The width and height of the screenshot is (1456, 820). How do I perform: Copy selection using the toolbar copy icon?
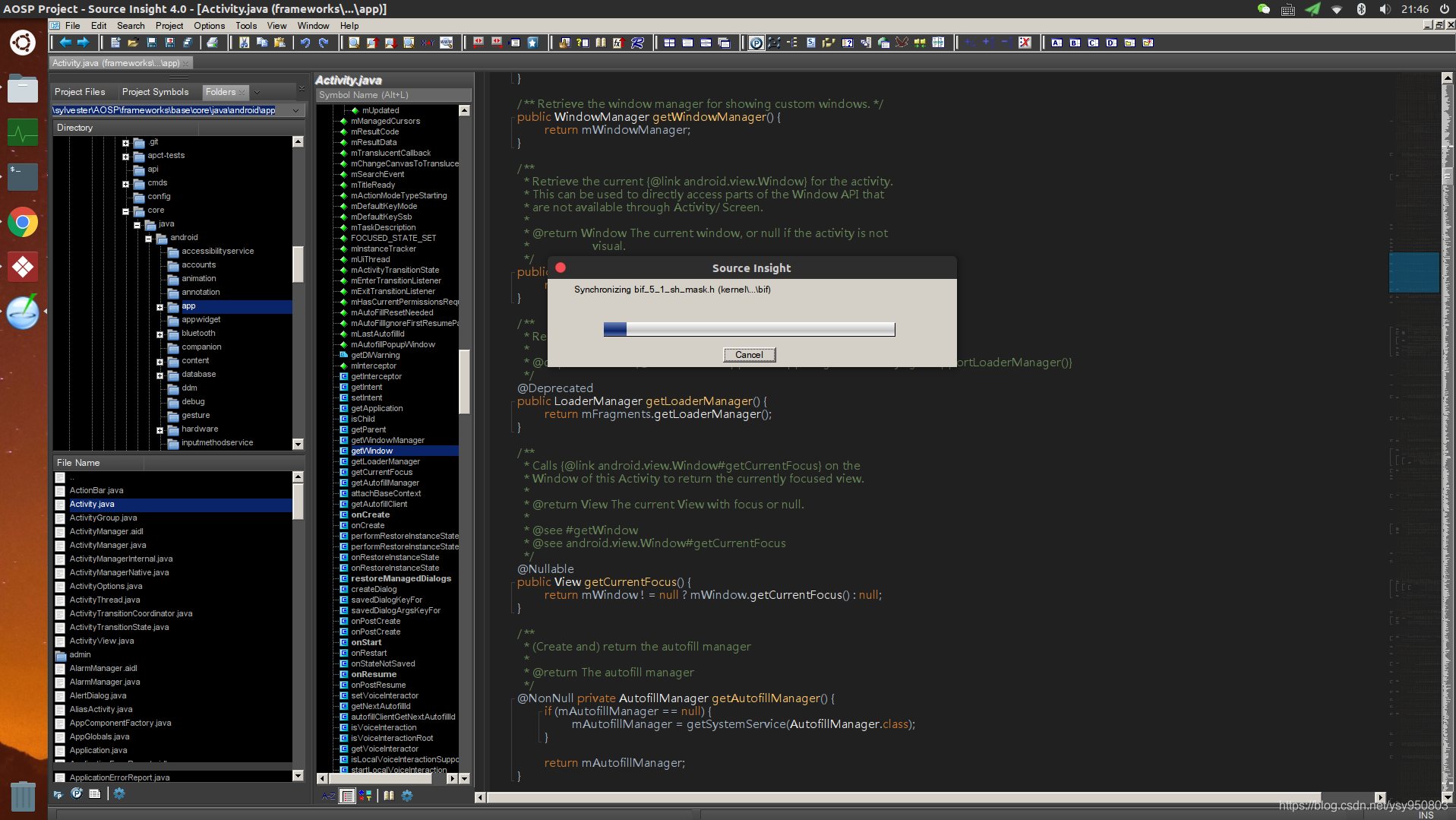click(x=262, y=43)
